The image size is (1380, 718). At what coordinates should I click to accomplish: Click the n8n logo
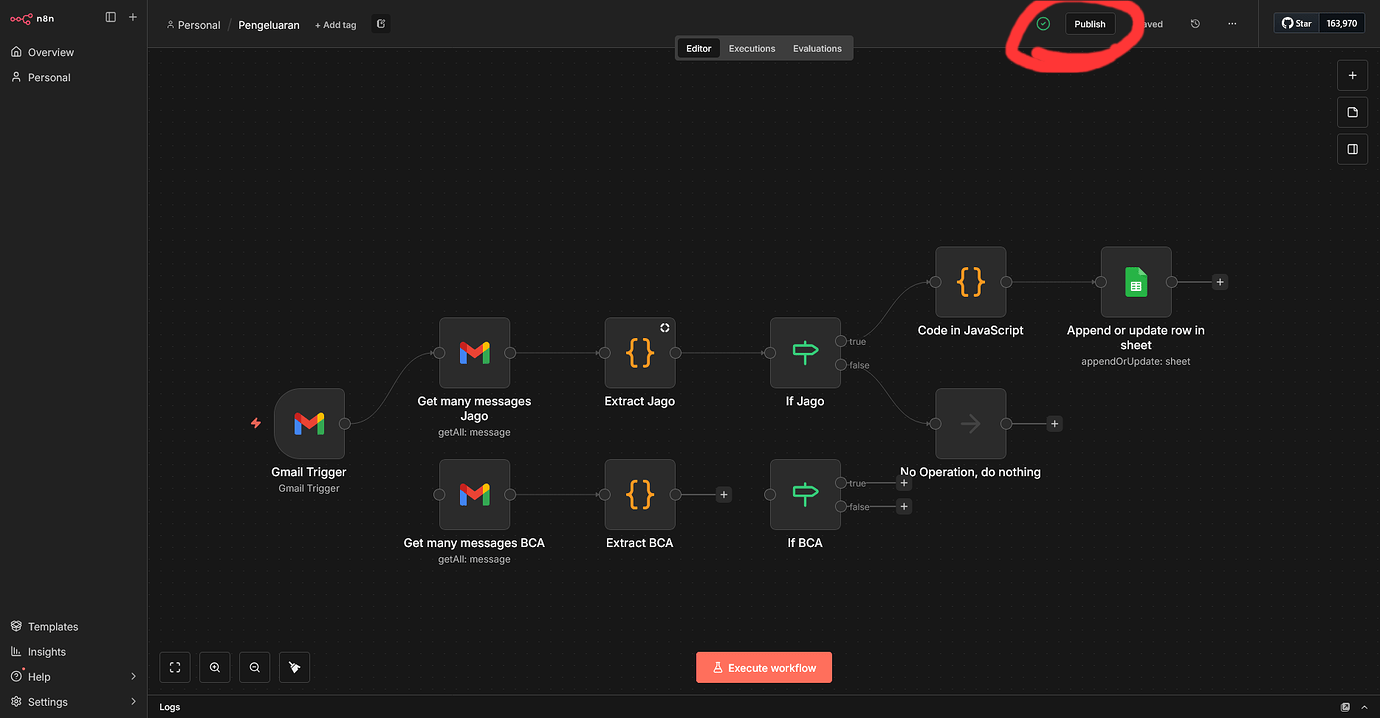(x=32, y=18)
